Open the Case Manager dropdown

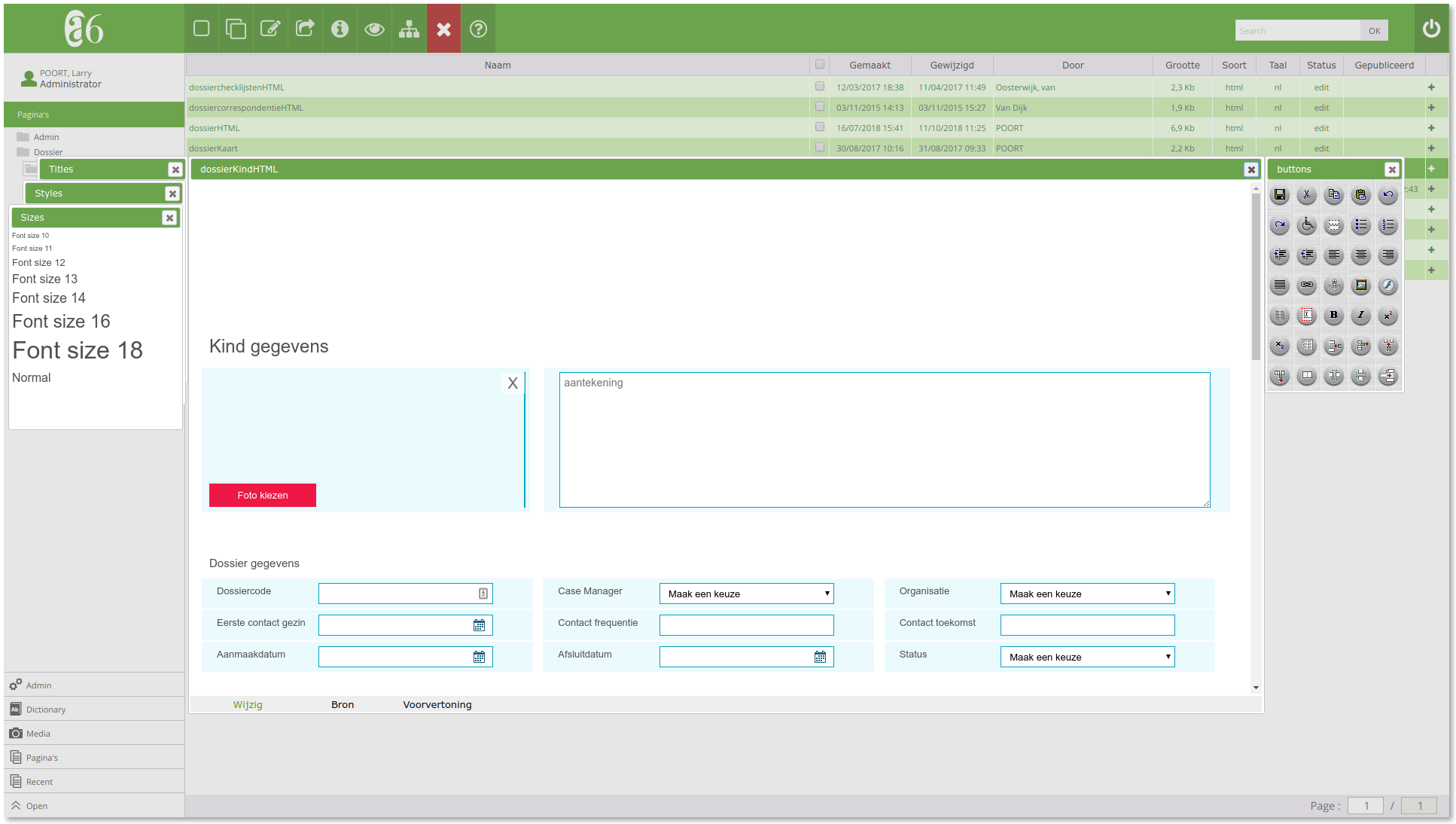click(746, 594)
